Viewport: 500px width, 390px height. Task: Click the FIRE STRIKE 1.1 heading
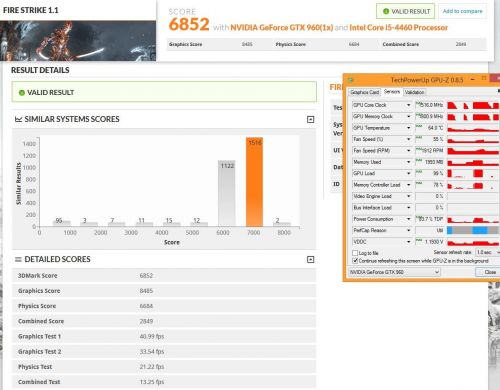(31, 10)
